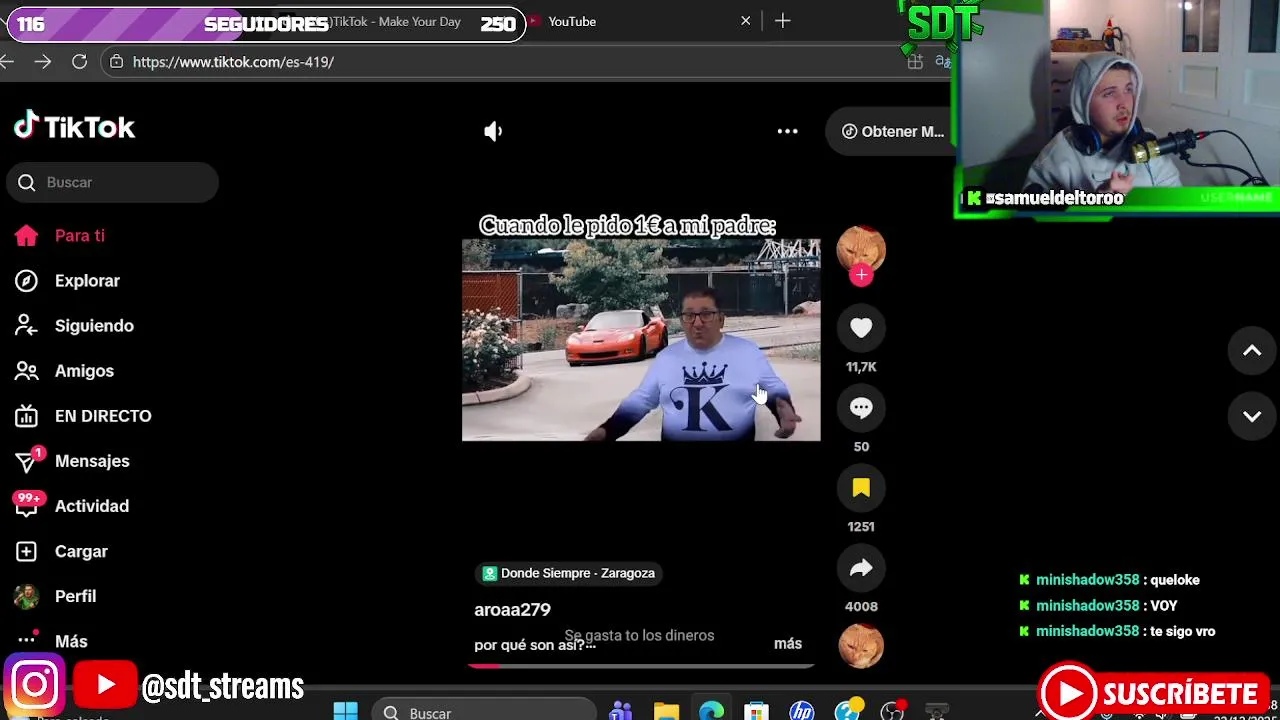Click the Actividad icon with 99+ badge

coord(26,504)
